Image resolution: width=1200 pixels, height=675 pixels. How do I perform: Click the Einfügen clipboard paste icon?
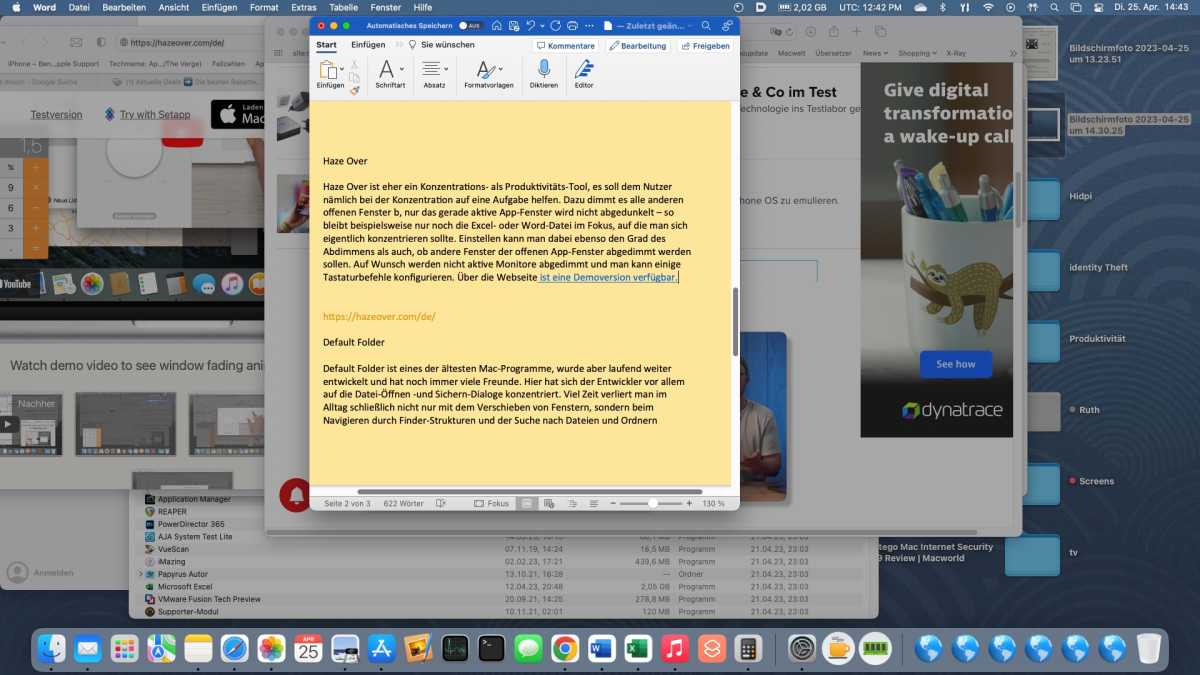click(x=328, y=69)
